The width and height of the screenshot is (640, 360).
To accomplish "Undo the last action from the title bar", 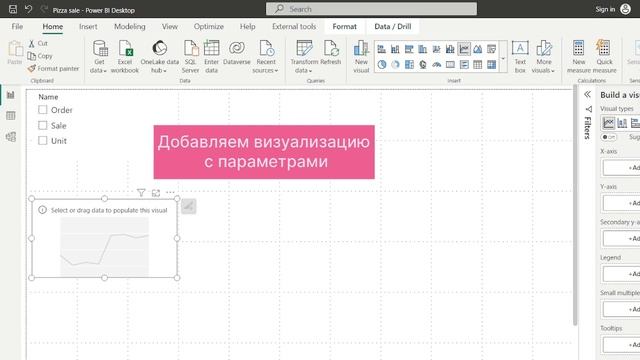I will point(28,9).
